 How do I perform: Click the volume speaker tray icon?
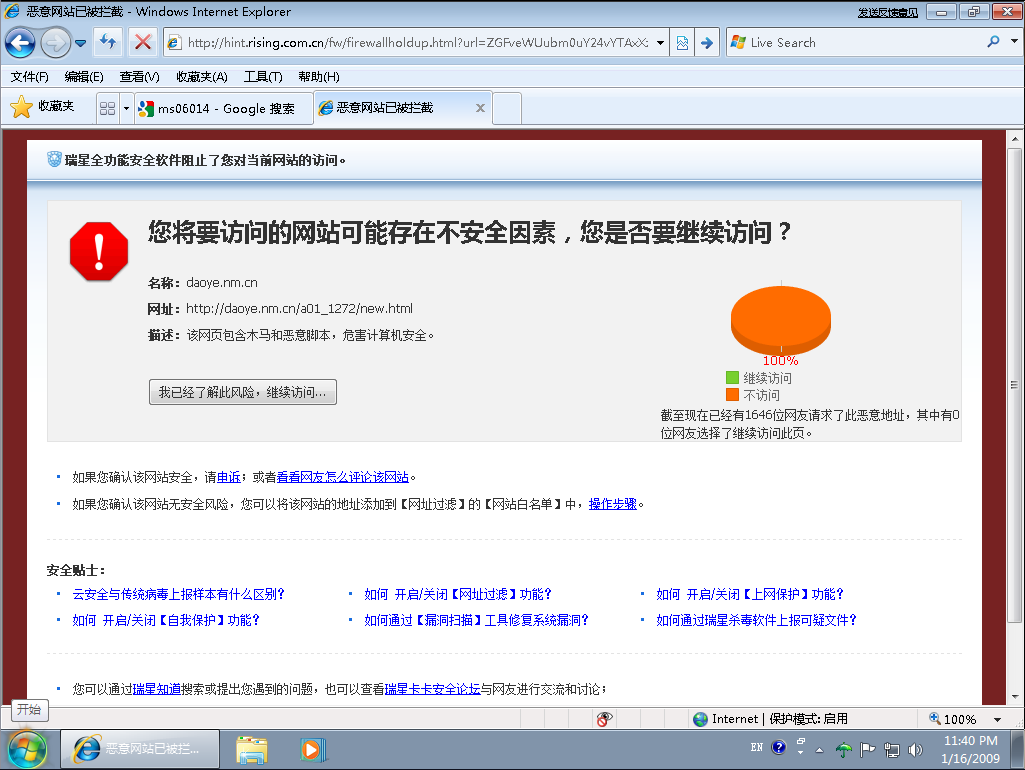[915, 750]
